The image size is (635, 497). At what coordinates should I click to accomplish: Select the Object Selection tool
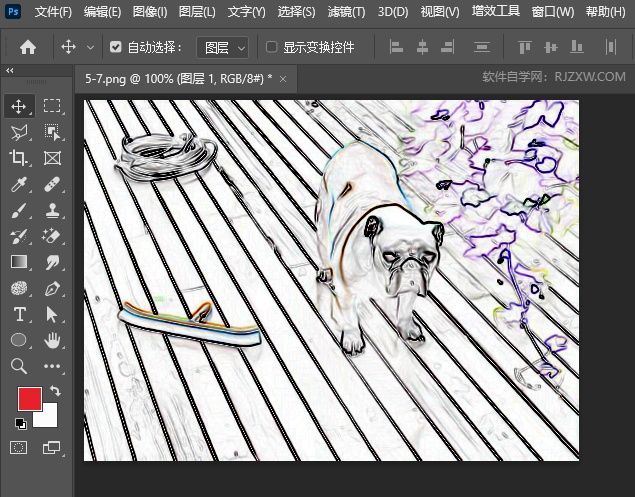click(52, 132)
